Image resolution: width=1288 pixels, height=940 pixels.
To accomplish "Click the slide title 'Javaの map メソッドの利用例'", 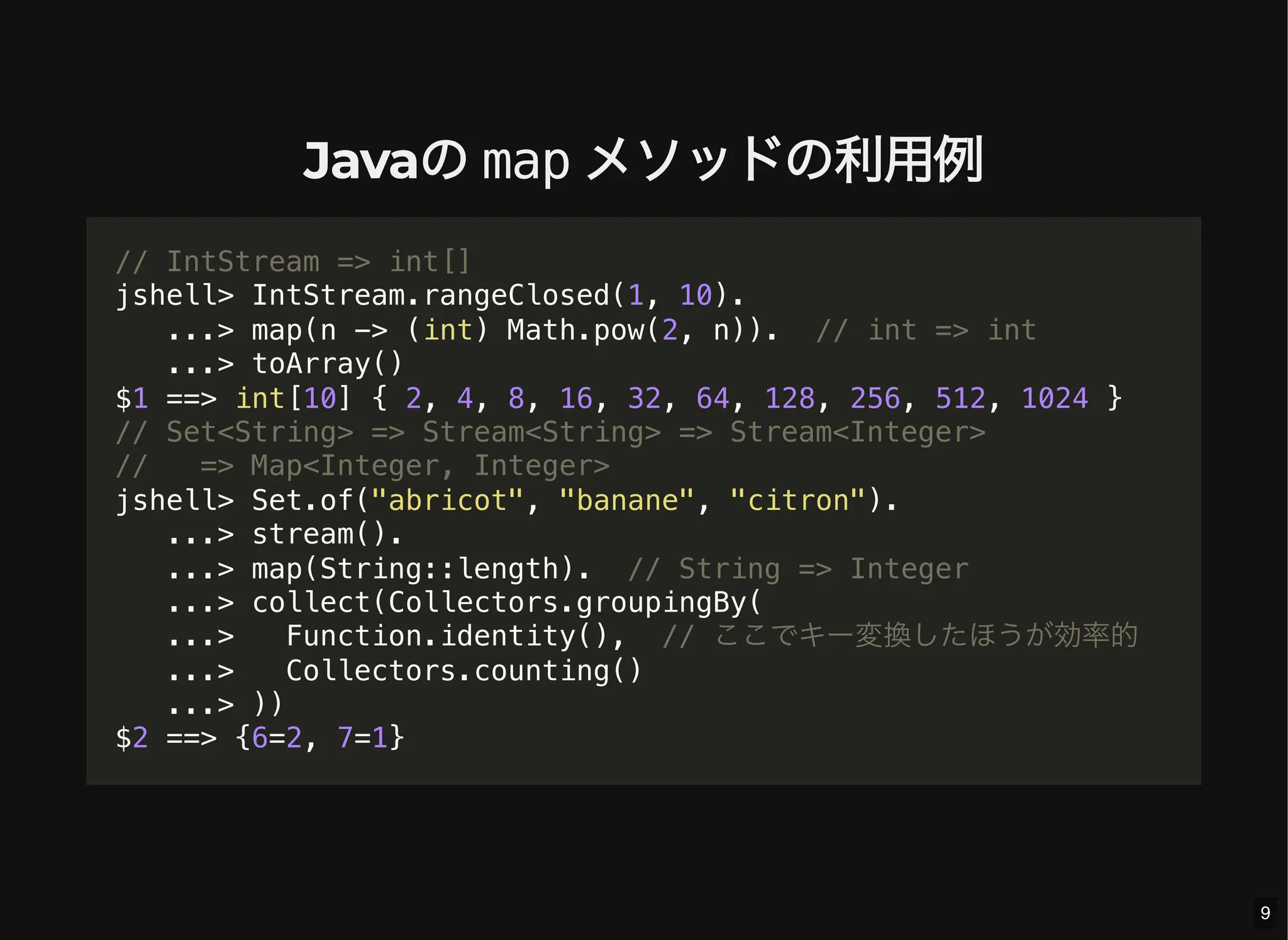I will point(643,159).
